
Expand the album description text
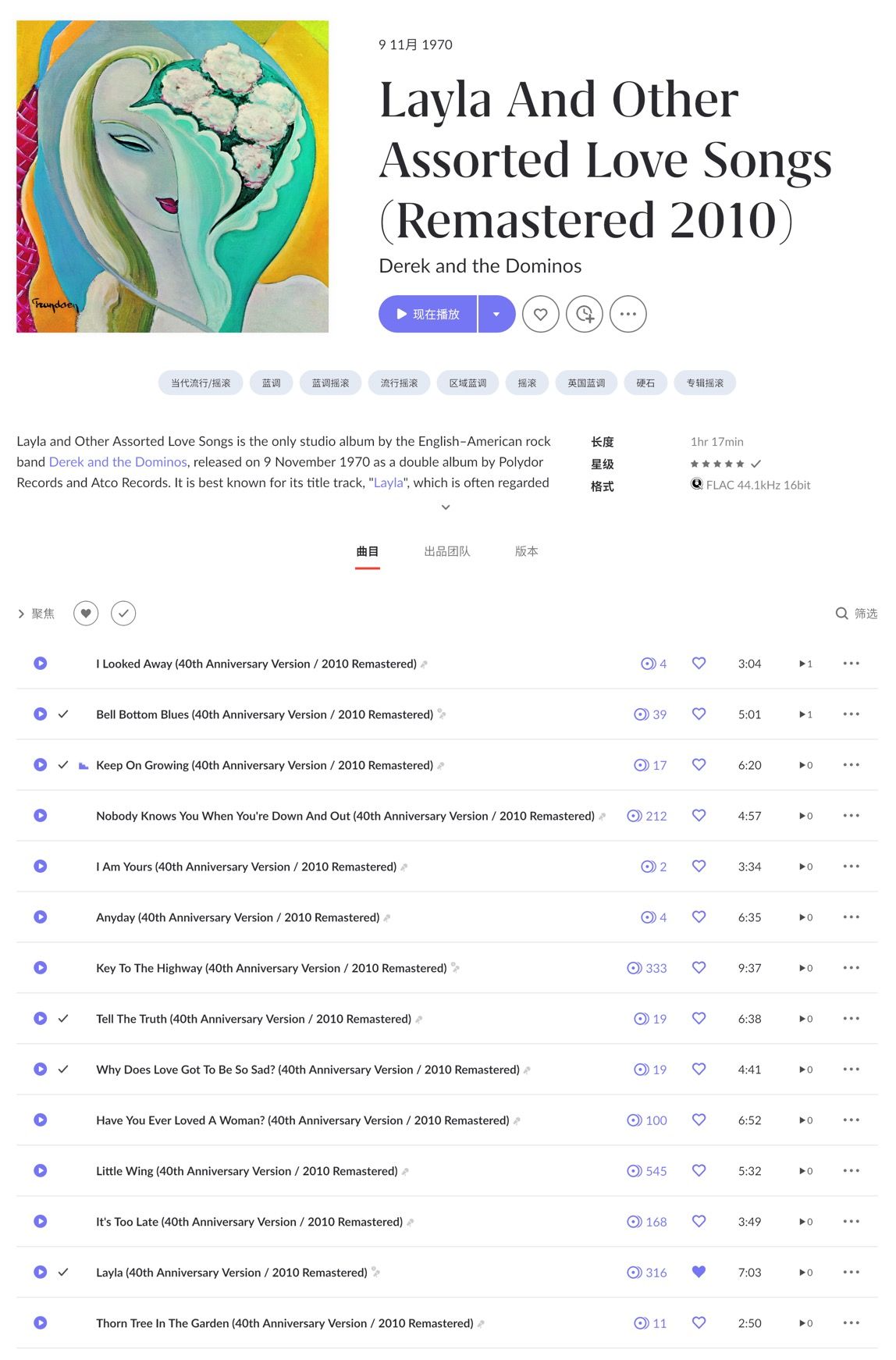click(446, 507)
